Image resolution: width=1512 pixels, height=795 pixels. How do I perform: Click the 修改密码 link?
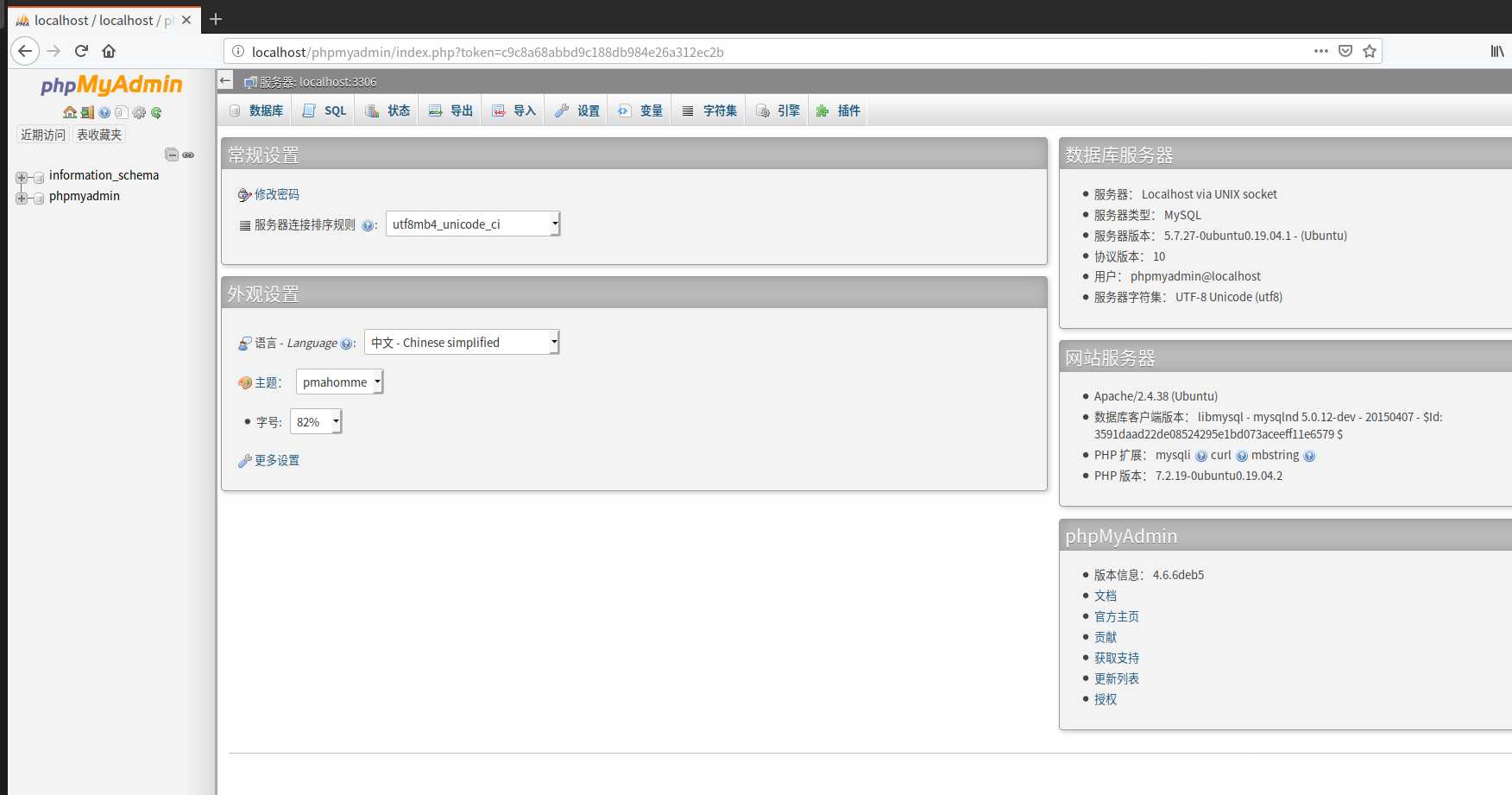point(277,194)
